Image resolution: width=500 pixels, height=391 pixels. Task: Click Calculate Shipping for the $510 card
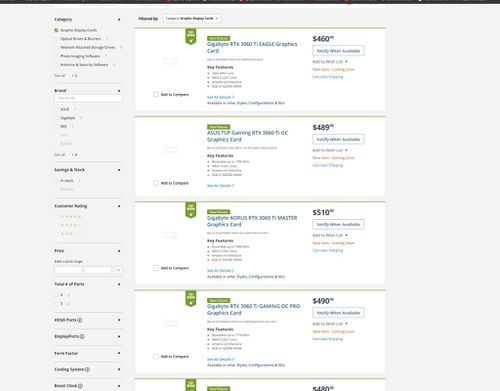click(x=327, y=250)
